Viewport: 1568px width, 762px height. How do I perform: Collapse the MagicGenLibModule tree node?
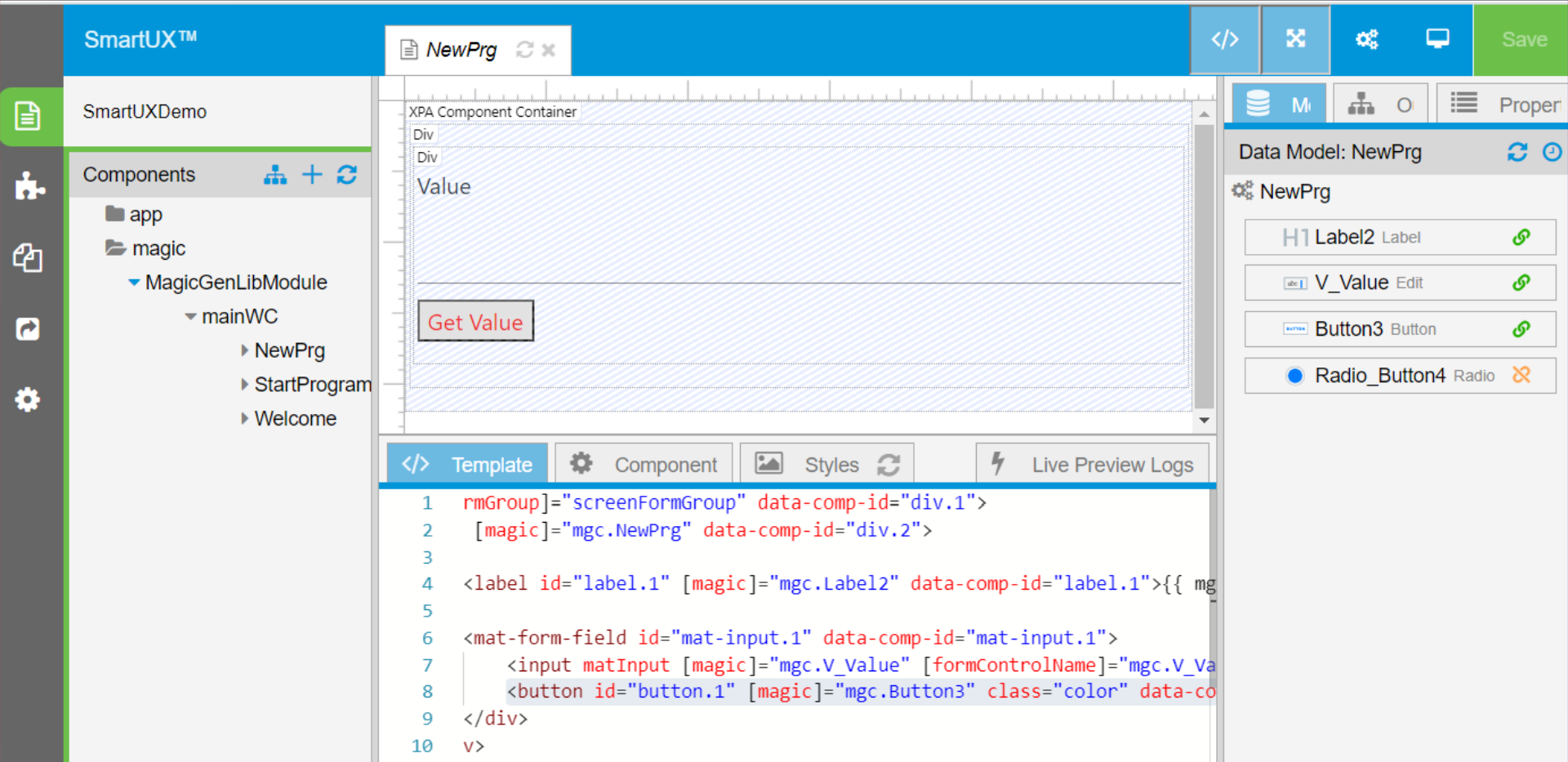[134, 283]
